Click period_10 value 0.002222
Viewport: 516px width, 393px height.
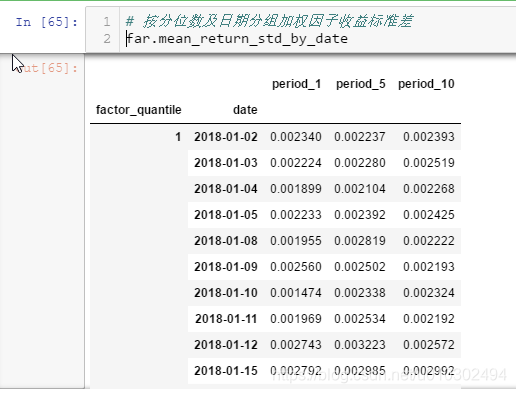coord(429,241)
